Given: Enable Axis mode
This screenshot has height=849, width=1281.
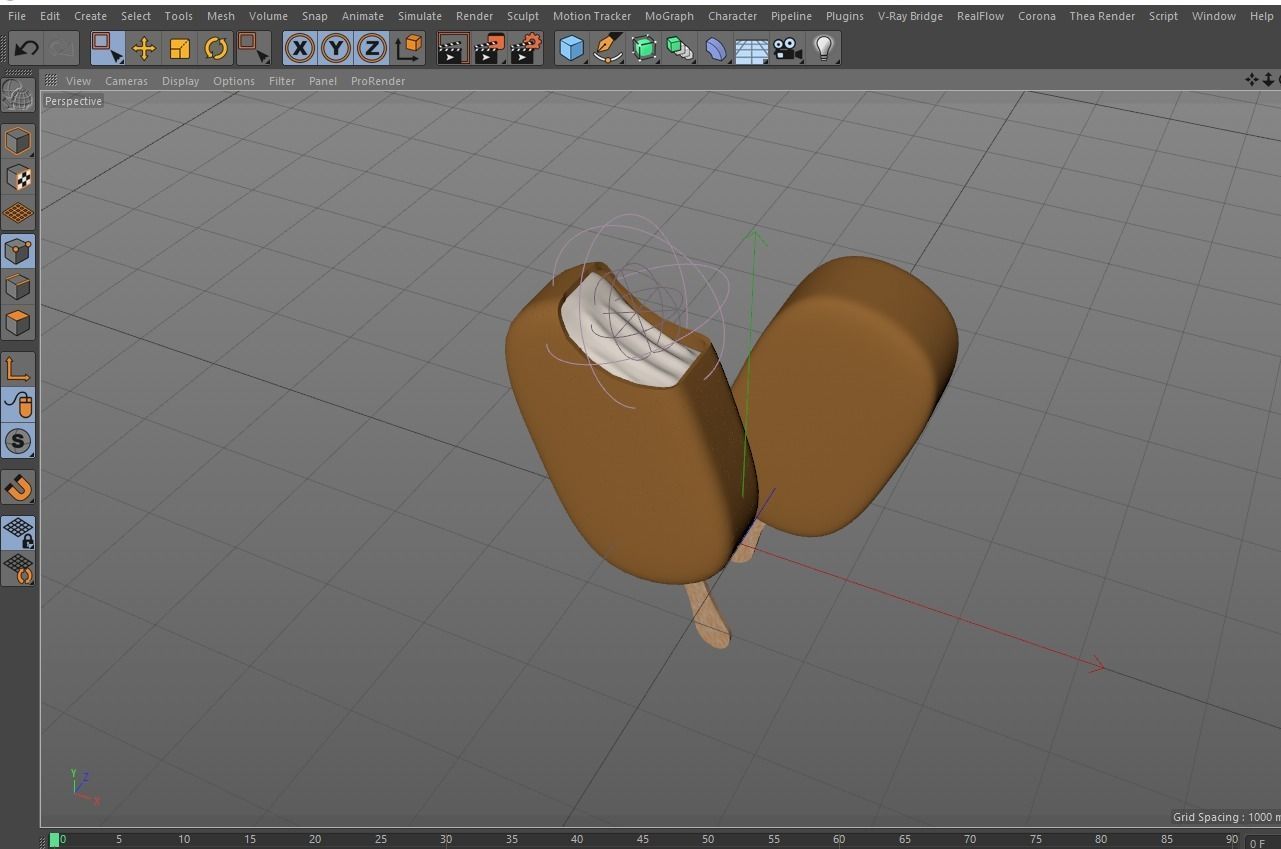Looking at the screenshot, I should pyautogui.click(x=18, y=369).
